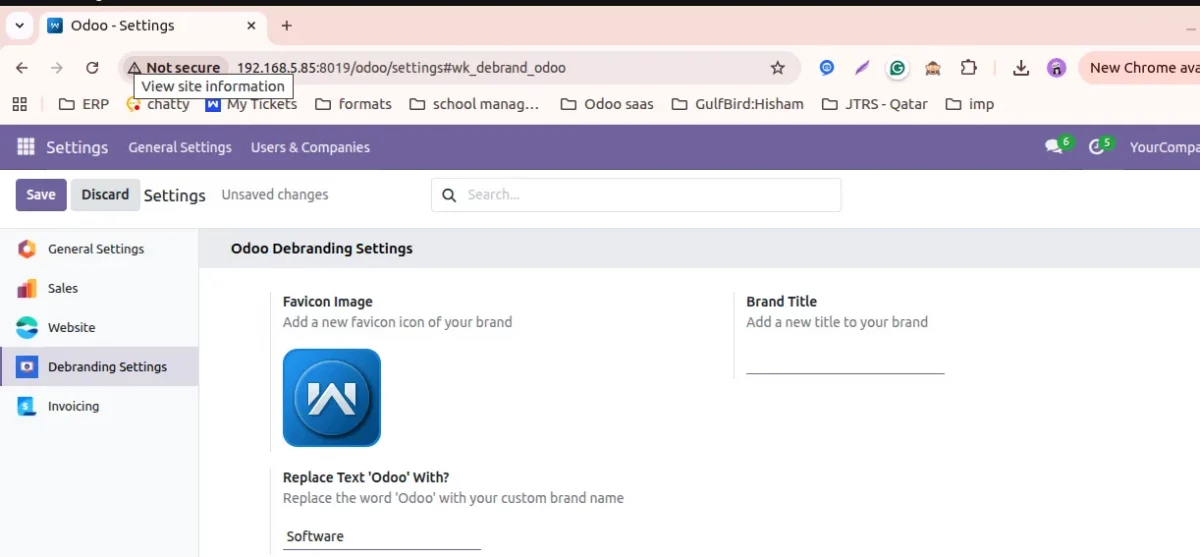This screenshot has height=557, width=1200.
Task: Select Invoicing in the settings sidebar
Action: pyautogui.click(x=99, y=406)
